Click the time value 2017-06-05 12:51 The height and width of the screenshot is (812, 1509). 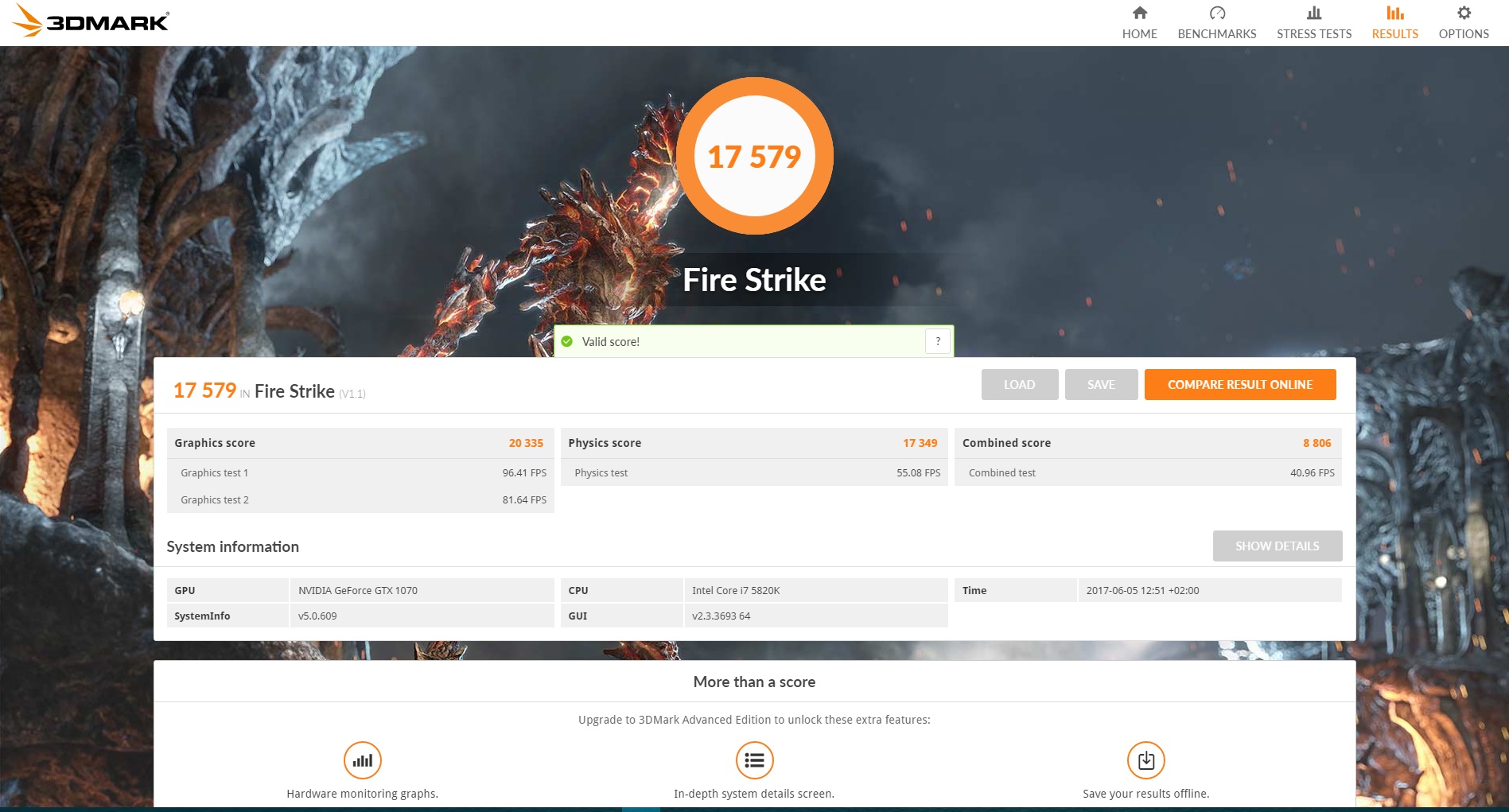coord(1142,590)
